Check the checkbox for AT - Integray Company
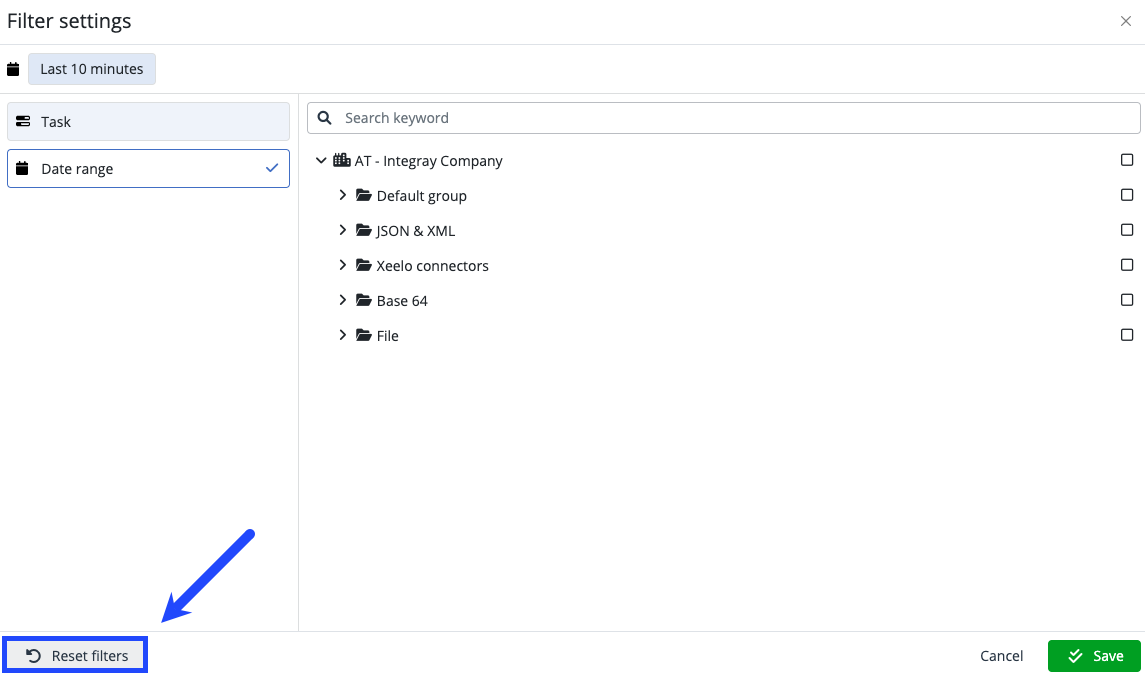The width and height of the screenshot is (1145, 679). [1127, 159]
